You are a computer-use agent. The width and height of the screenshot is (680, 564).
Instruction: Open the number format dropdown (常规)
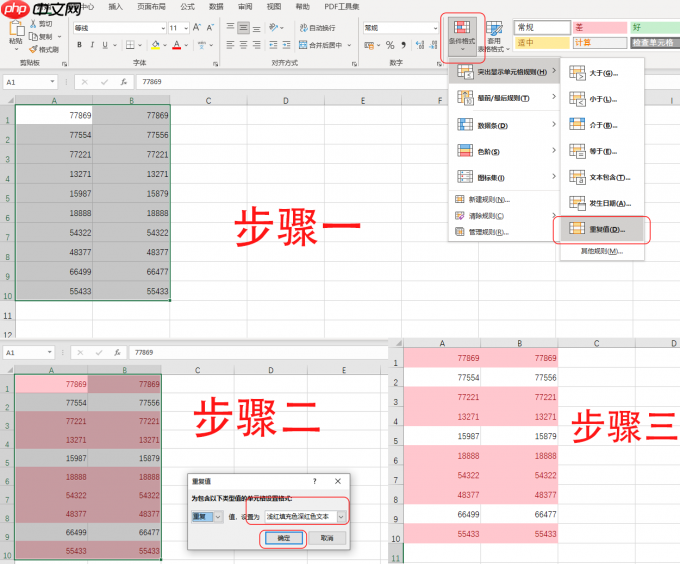tap(435, 28)
